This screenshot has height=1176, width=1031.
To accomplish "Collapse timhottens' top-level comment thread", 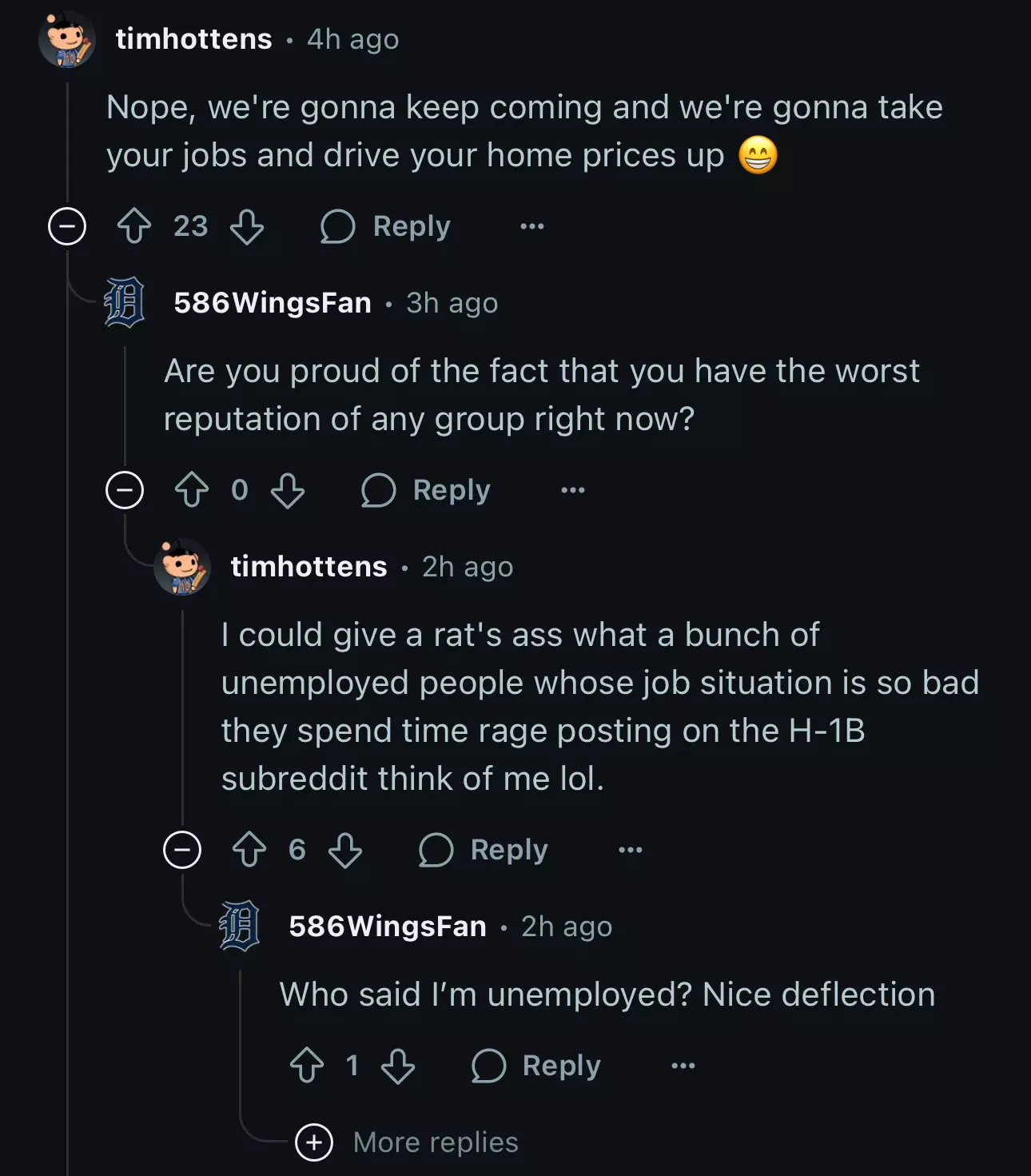I will click(x=67, y=226).
